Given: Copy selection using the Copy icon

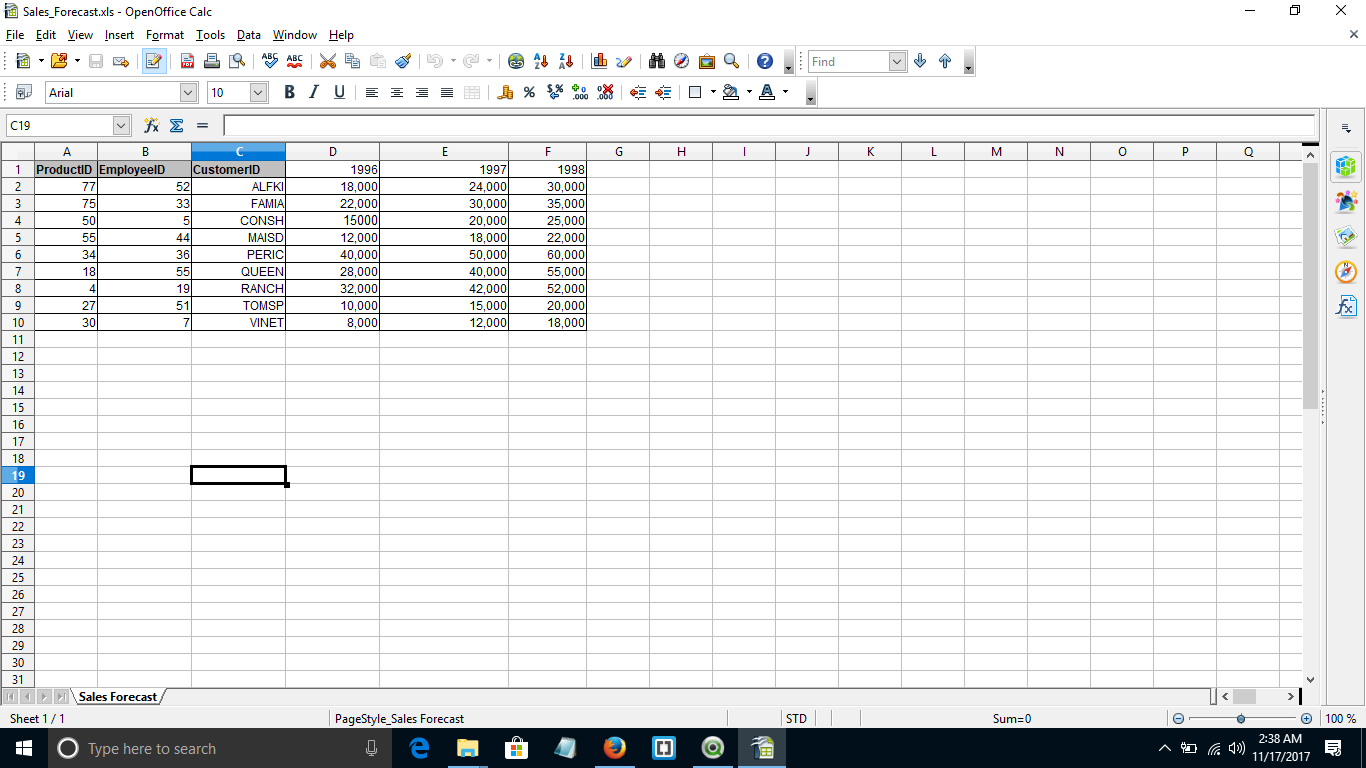Looking at the screenshot, I should (x=352, y=62).
